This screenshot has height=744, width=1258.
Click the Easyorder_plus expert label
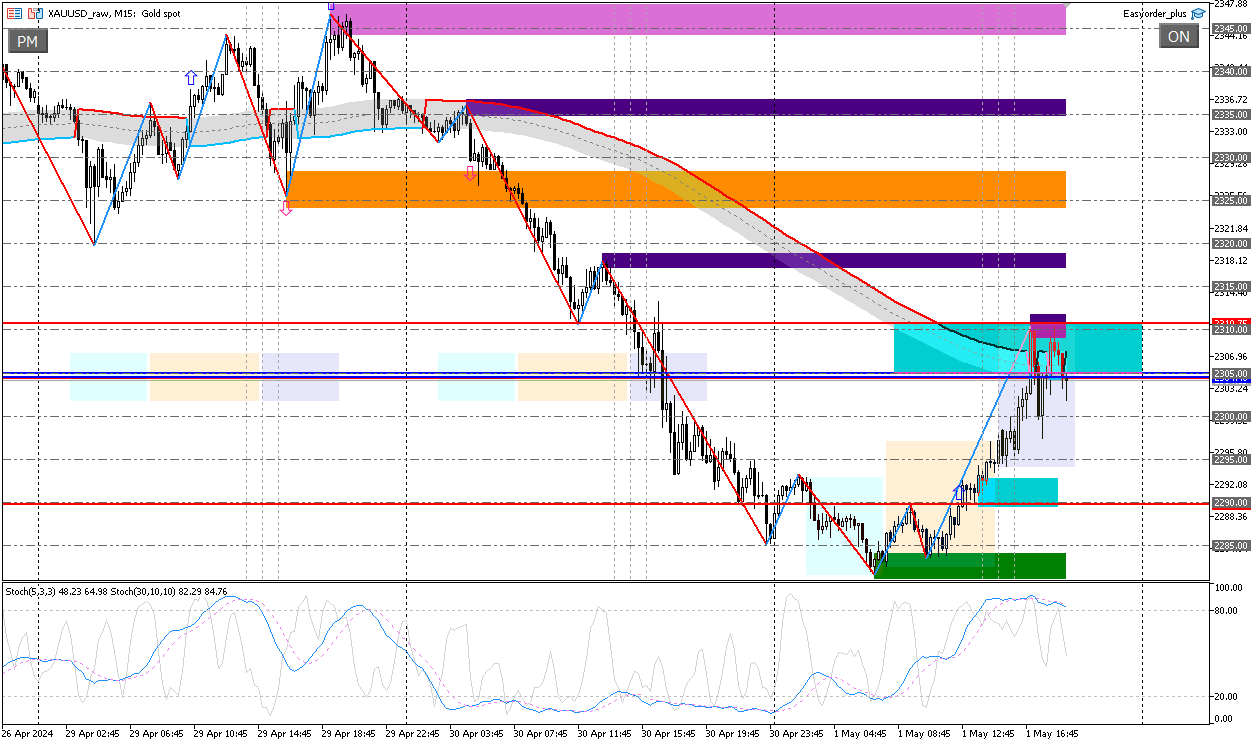point(1156,14)
